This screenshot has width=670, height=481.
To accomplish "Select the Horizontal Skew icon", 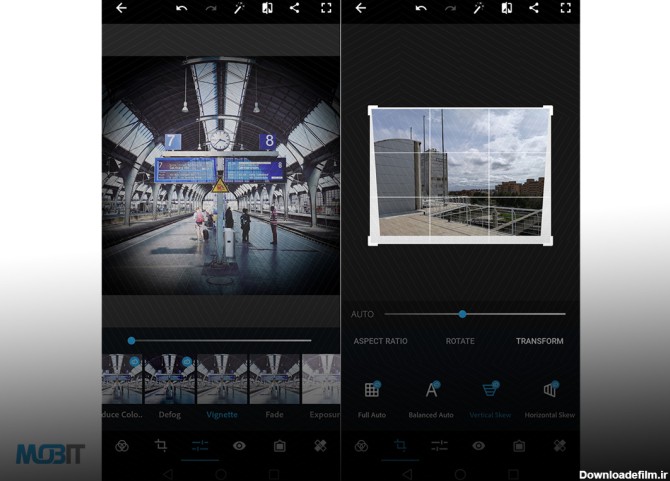I will click(x=550, y=391).
